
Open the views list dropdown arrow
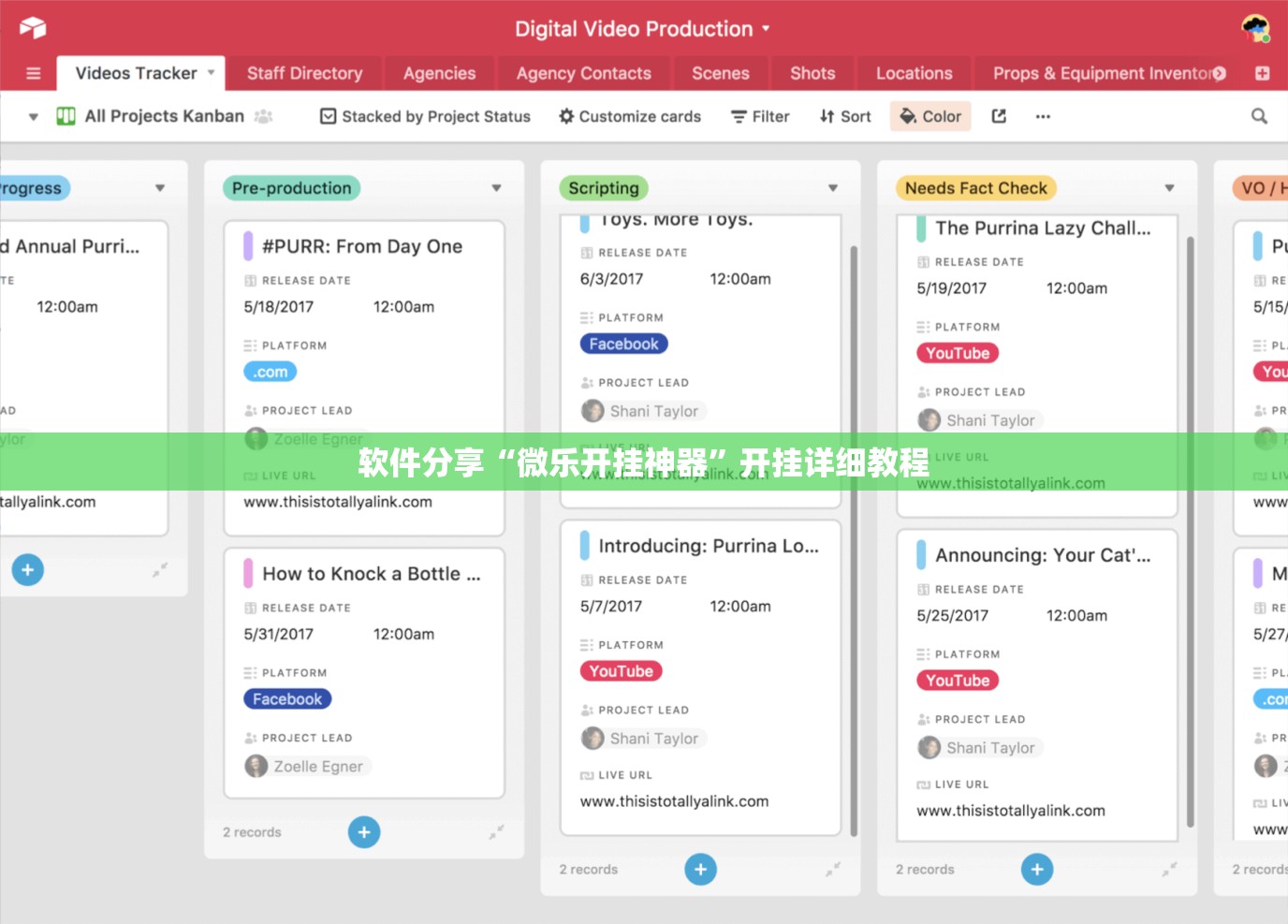click(x=33, y=117)
